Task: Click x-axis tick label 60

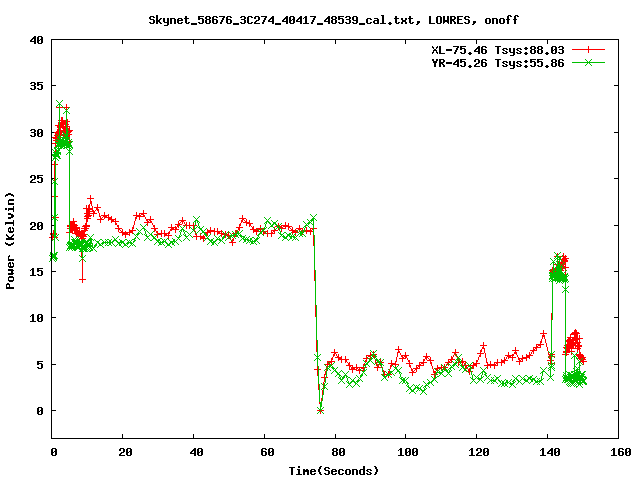Action: (x=267, y=452)
